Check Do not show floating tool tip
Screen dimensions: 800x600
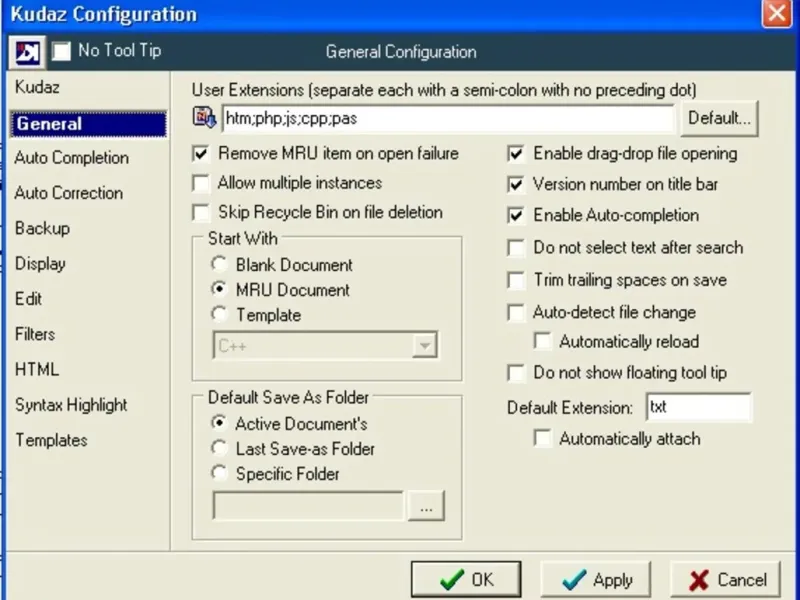click(x=516, y=373)
